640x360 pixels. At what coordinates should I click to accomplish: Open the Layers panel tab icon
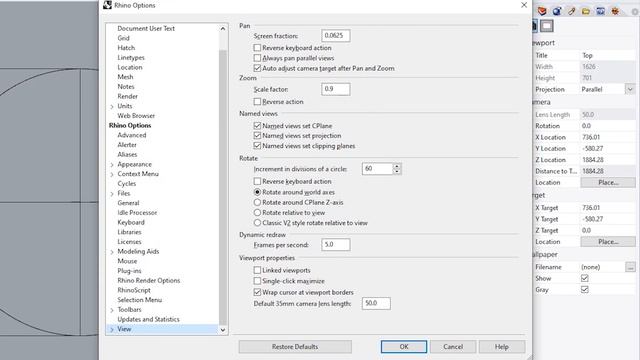point(542,11)
